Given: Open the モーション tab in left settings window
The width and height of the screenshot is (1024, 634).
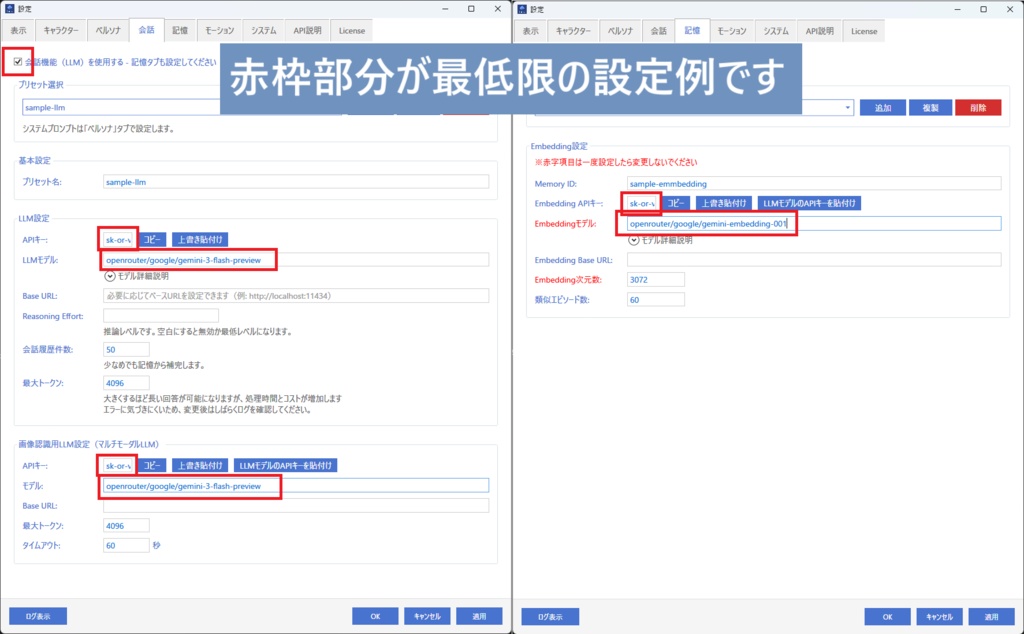Looking at the screenshot, I should 219,31.
